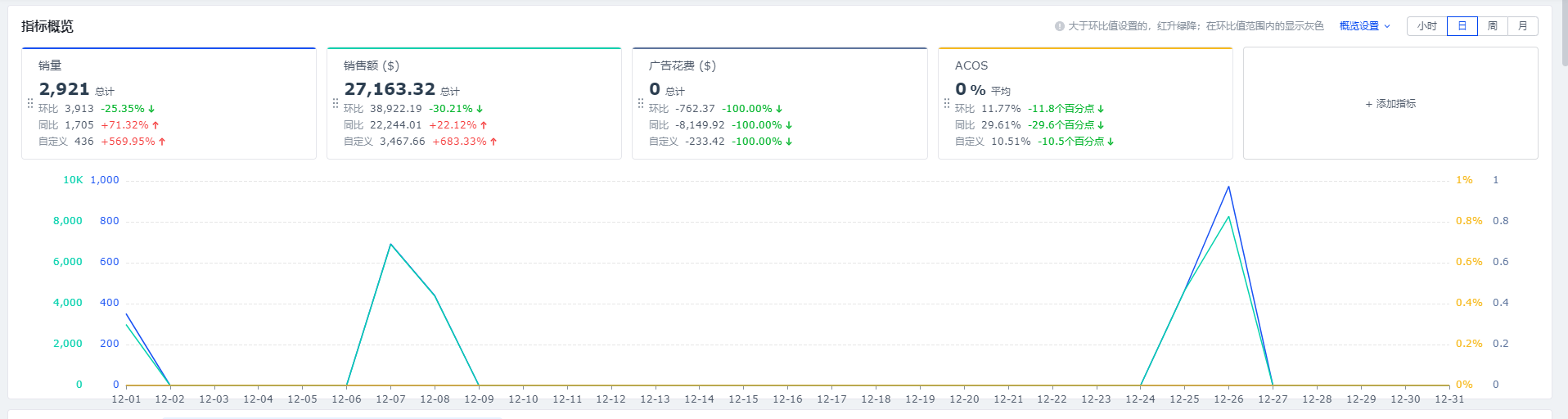Select the 日 granularity option
Viewport: 1568px width, 419px height.
[x=1462, y=26]
